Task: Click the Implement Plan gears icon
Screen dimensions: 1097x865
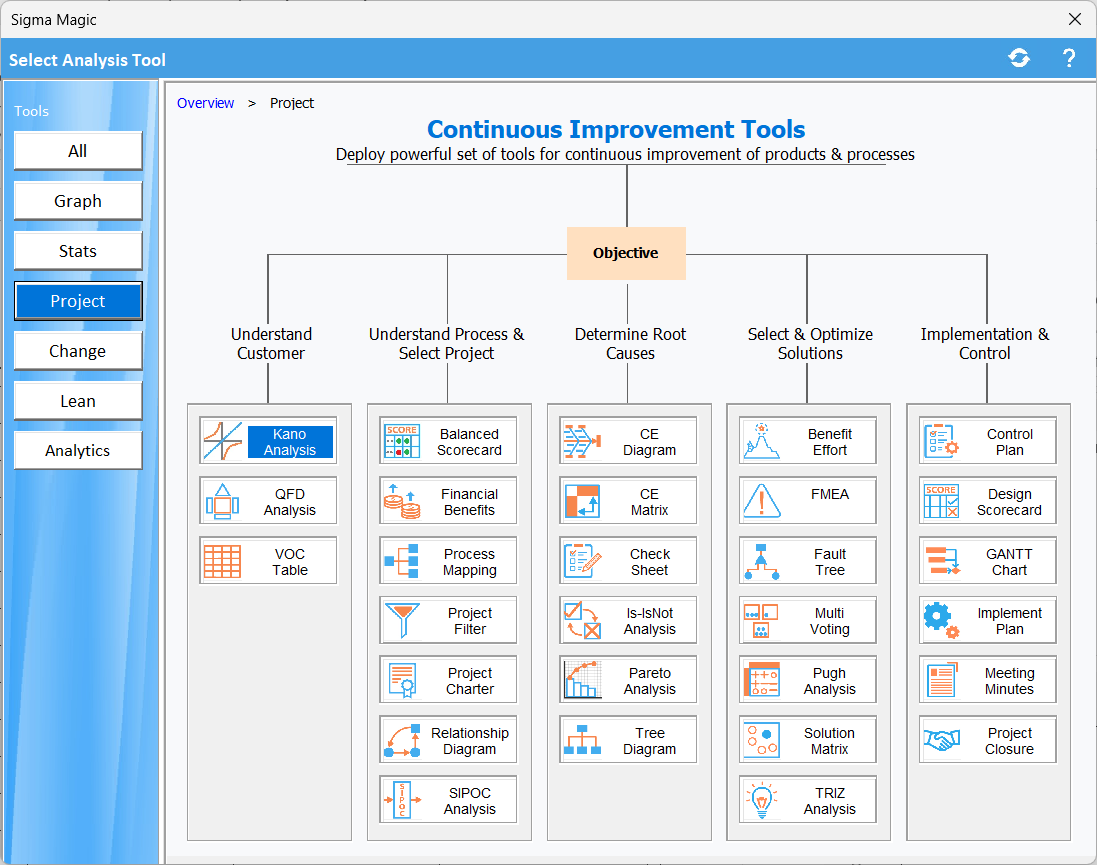Action: click(x=941, y=621)
